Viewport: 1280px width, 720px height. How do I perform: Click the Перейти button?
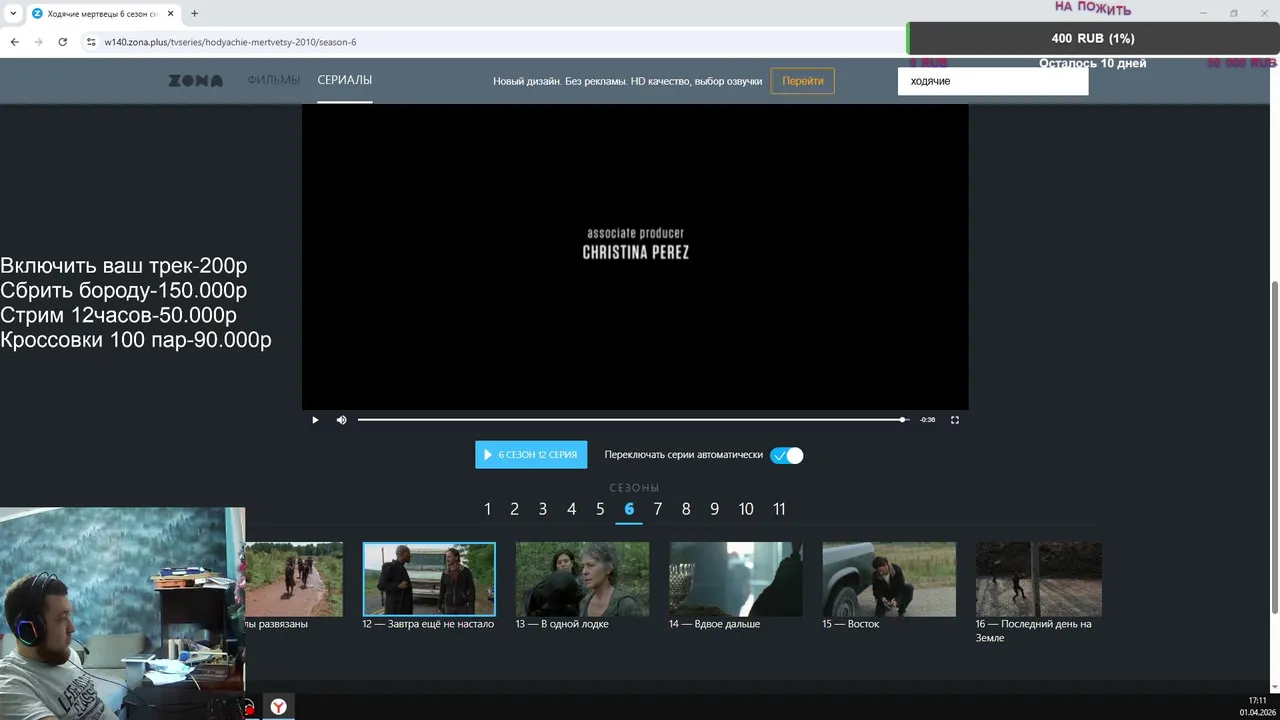click(803, 81)
